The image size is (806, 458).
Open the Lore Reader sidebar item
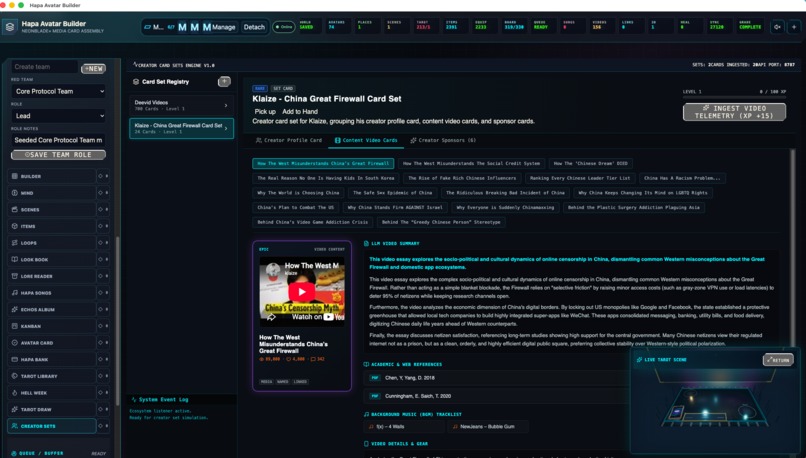click(x=51, y=276)
